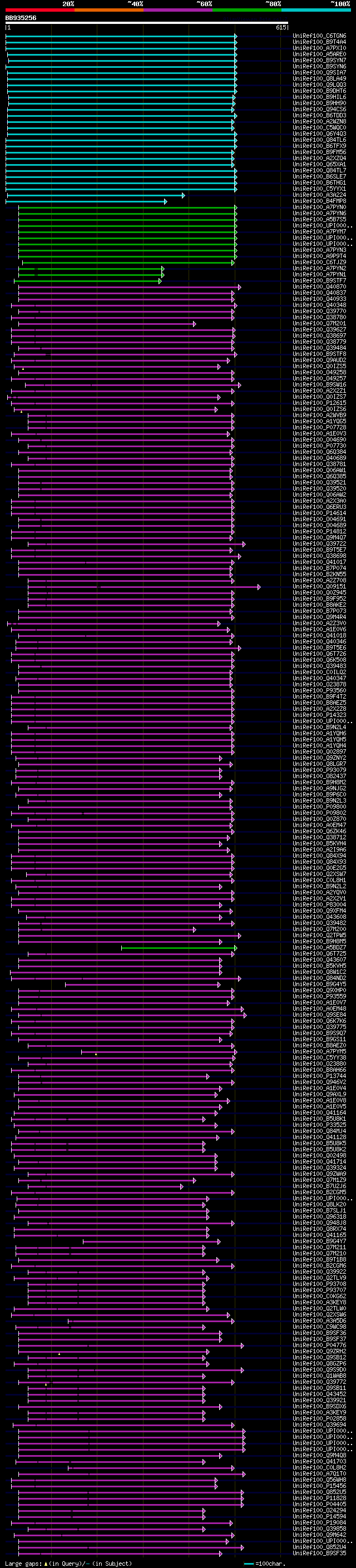This screenshot has height=1568, width=356.
Task: Open hit UniRef100_B9SYN7
Action: pyautogui.click(x=319, y=60)
